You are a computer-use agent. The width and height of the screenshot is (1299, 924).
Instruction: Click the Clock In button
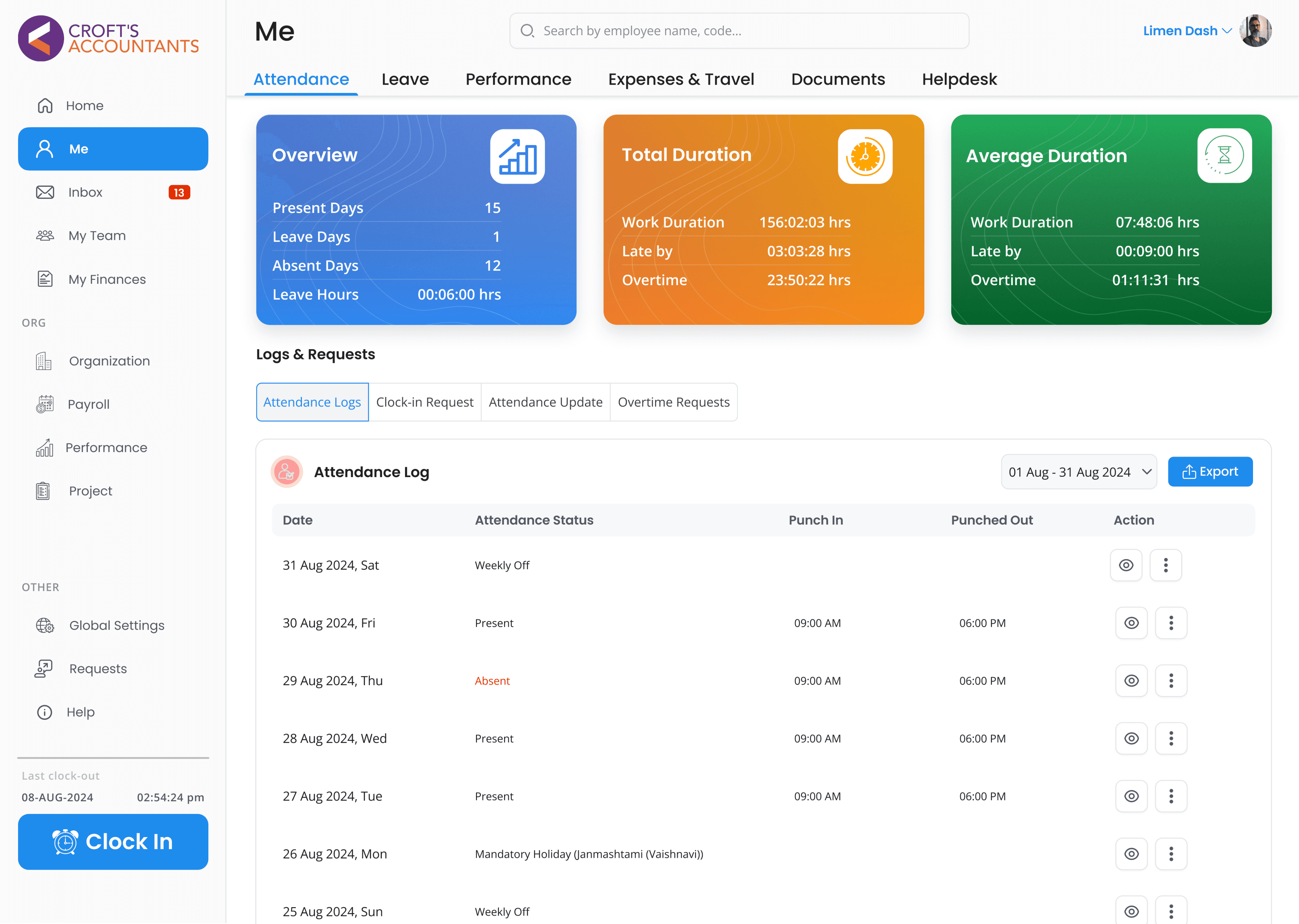click(113, 842)
